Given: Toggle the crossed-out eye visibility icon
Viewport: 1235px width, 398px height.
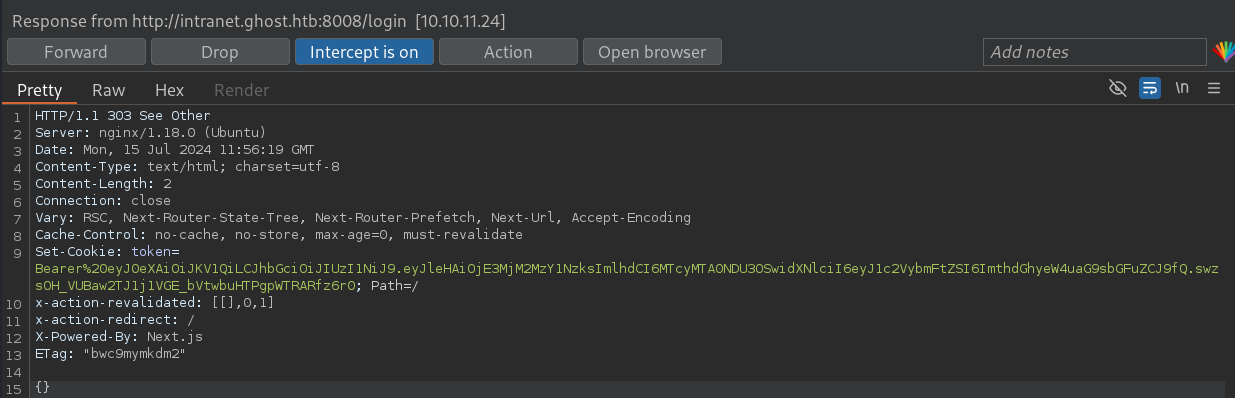Looking at the screenshot, I should (x=1118, y=89).
